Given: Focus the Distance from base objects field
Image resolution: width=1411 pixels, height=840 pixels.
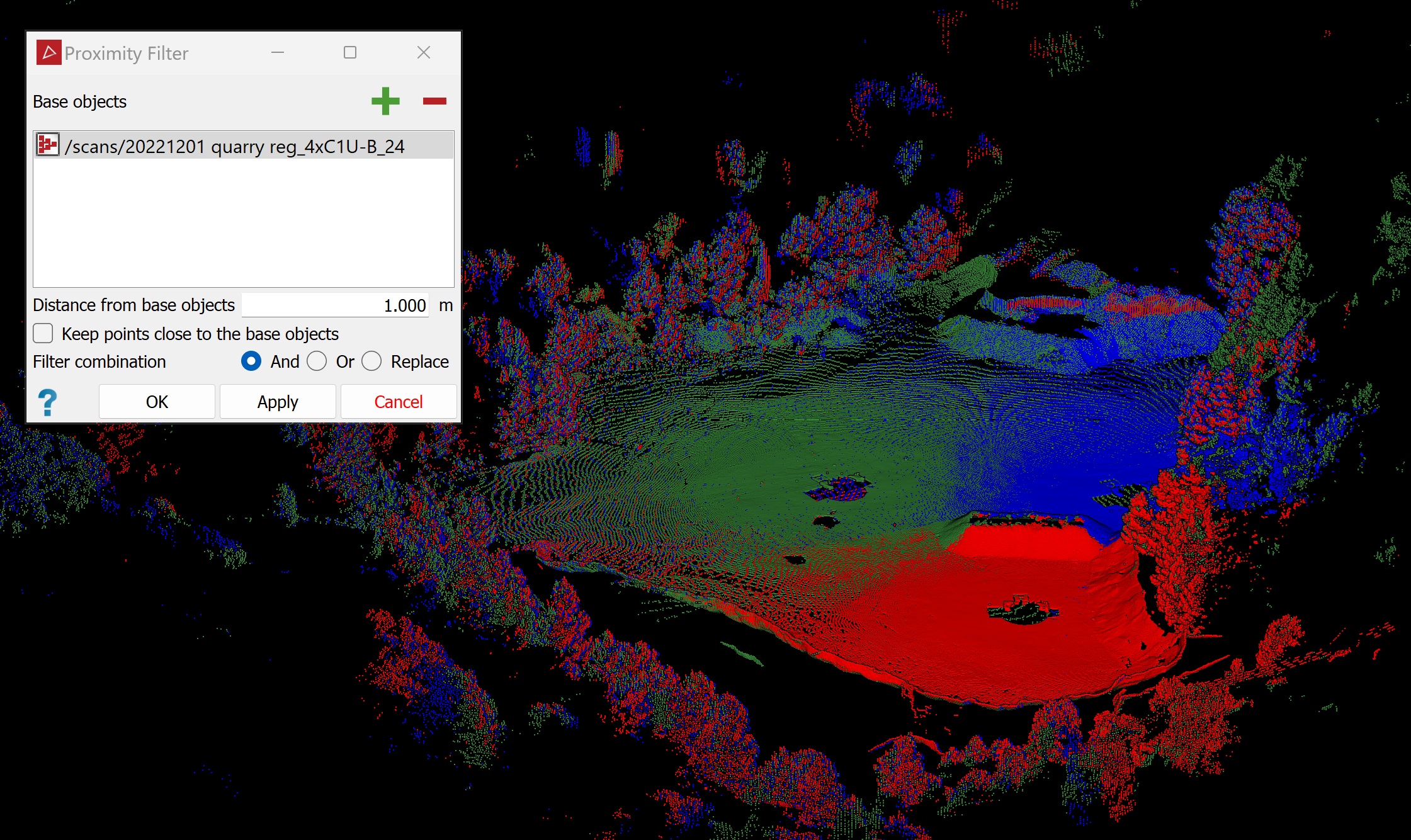Looking at the screenshot, I should 335,305.
